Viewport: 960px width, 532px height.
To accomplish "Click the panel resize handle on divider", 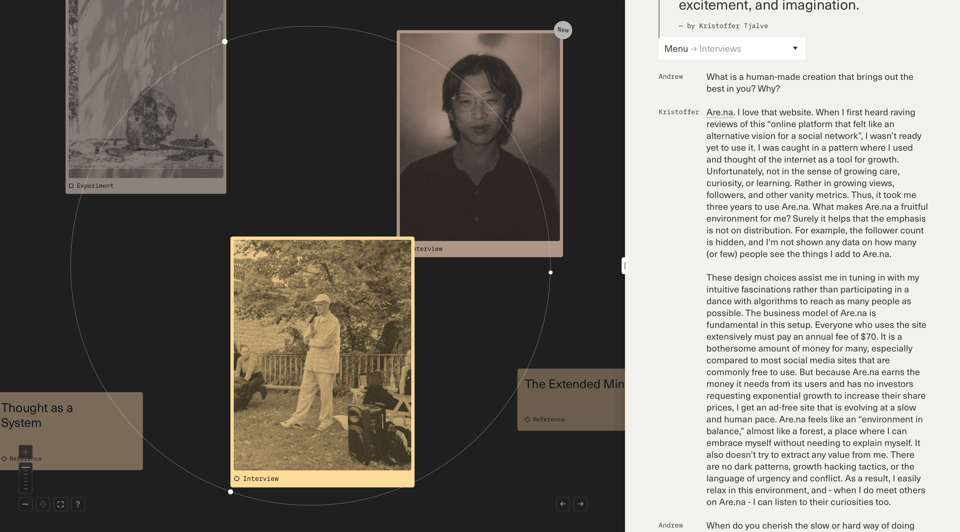I will point(624,265).
